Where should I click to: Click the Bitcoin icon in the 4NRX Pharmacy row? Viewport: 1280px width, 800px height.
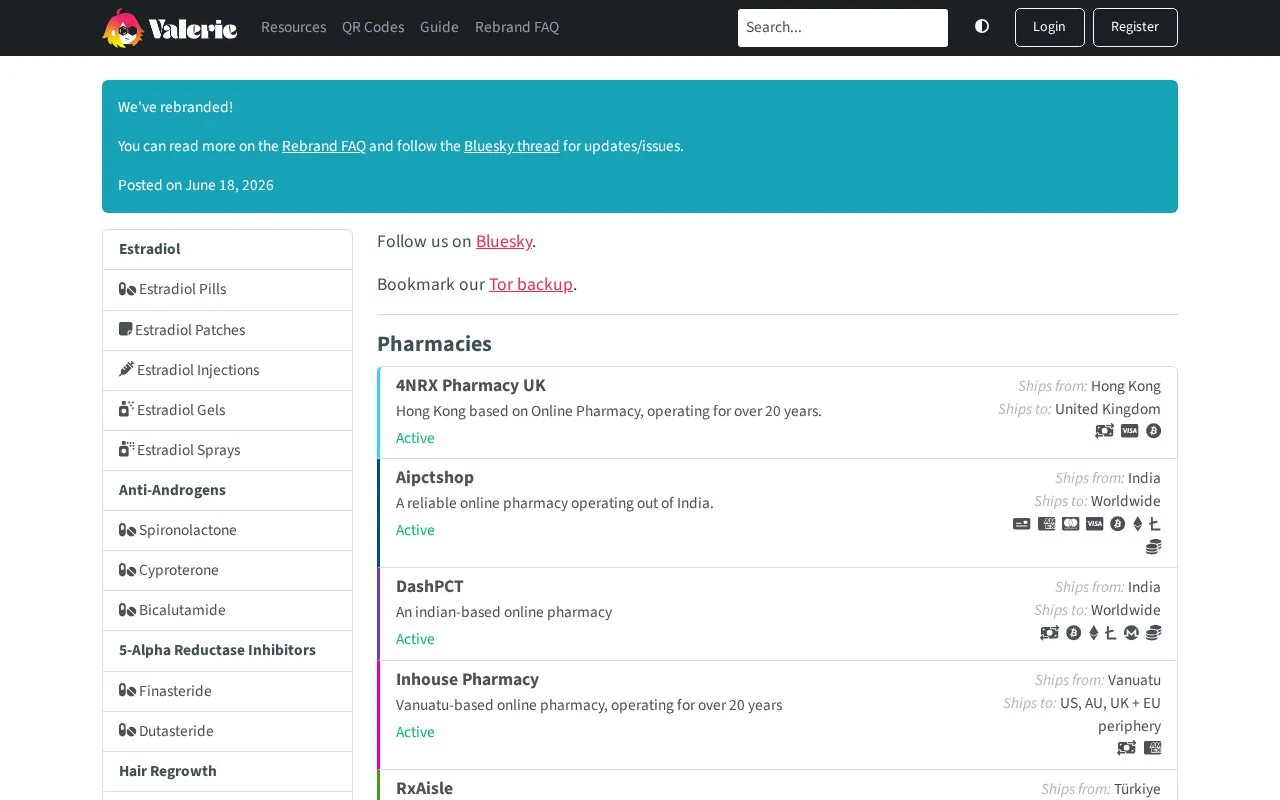(x=1153, y=431)
